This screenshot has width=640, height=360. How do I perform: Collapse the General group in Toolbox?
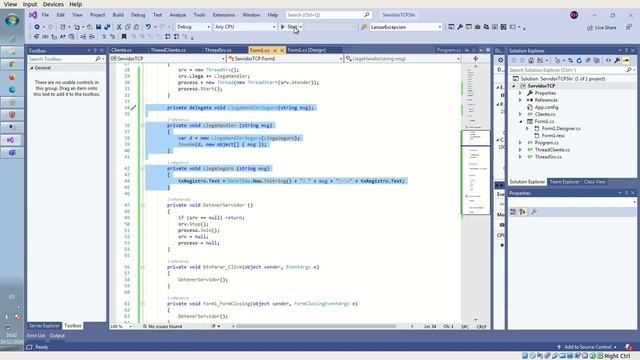(x=32, y=68)
